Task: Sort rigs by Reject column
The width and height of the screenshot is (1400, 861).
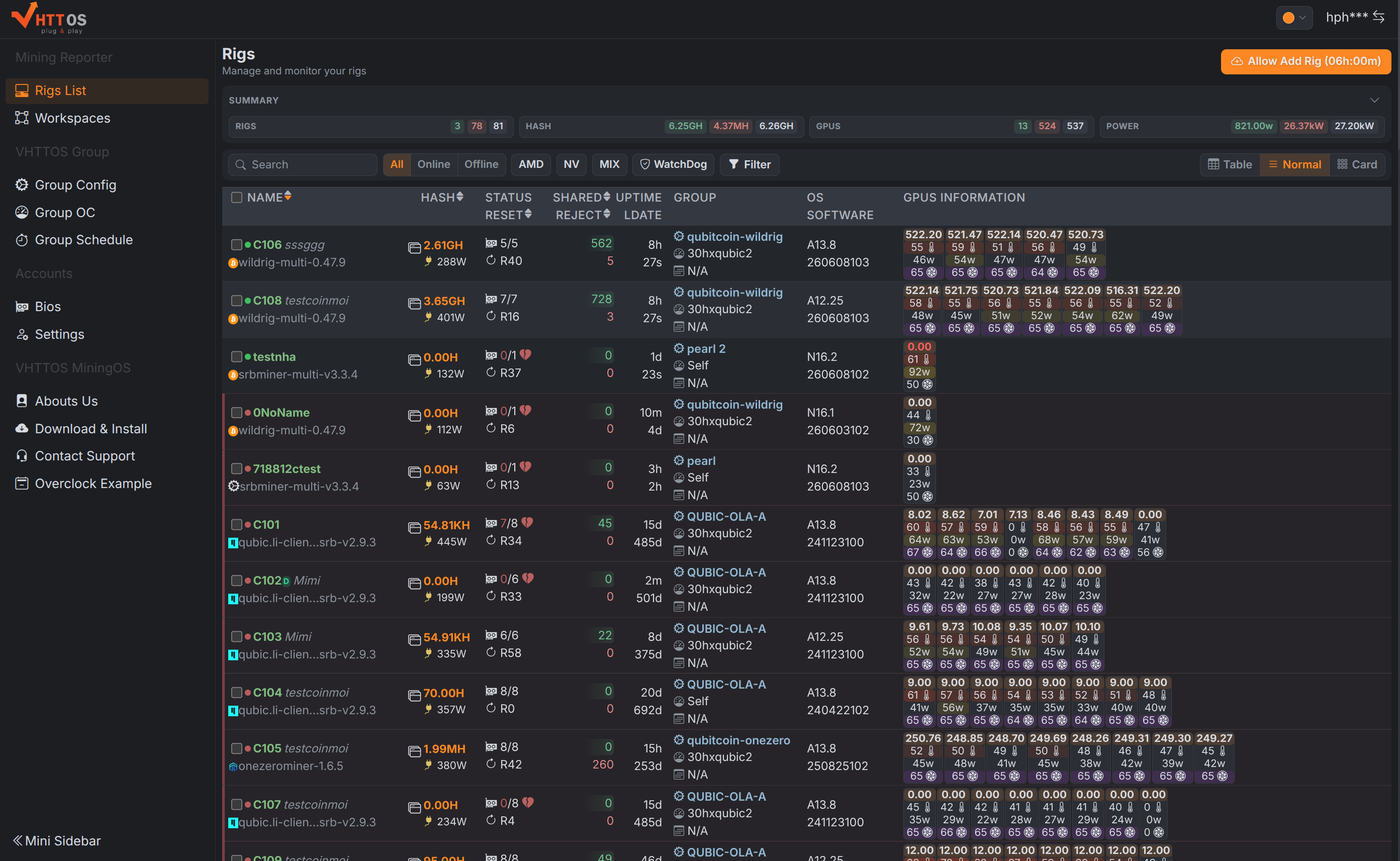Action: tap(583, 215)
